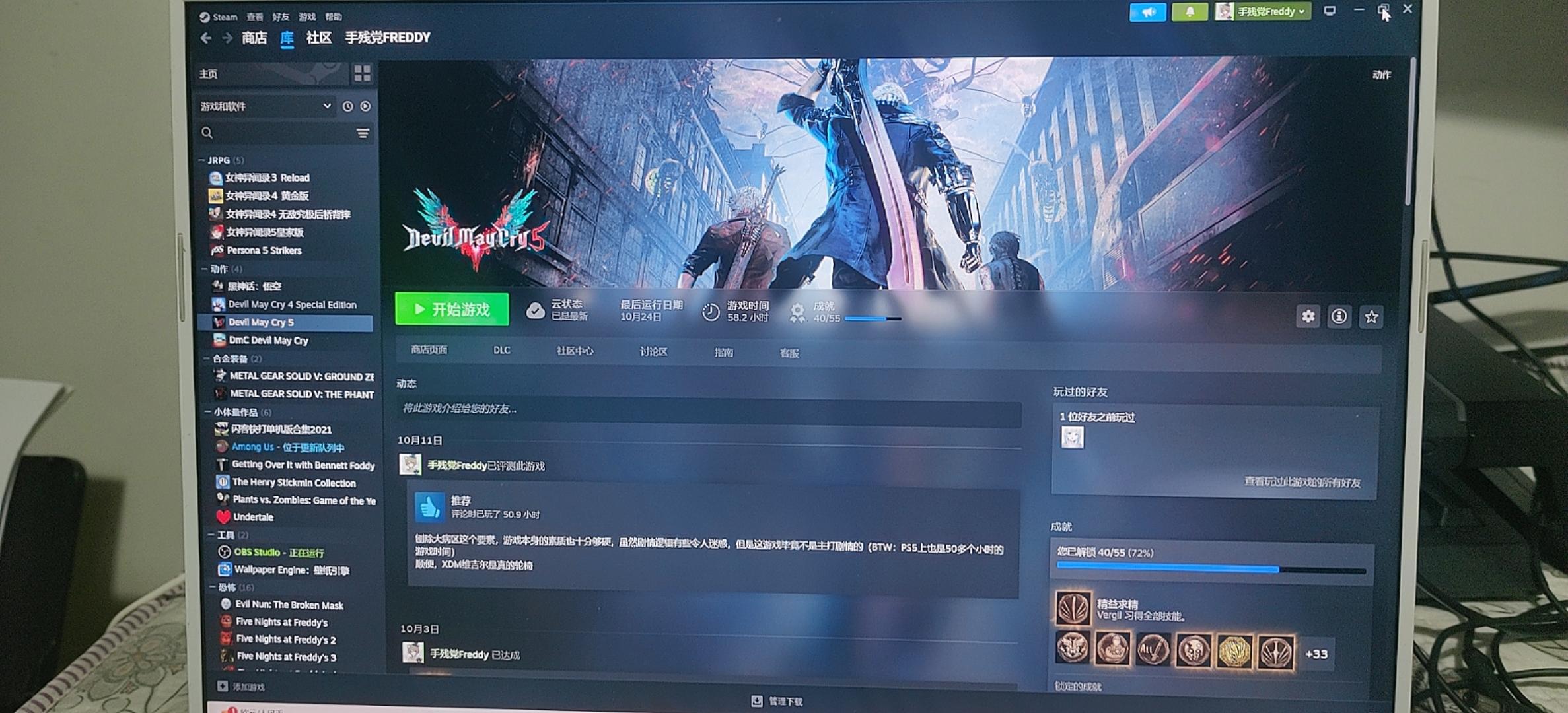
Task: Click the Steam logo menu
Action: (x=218, y=17)
